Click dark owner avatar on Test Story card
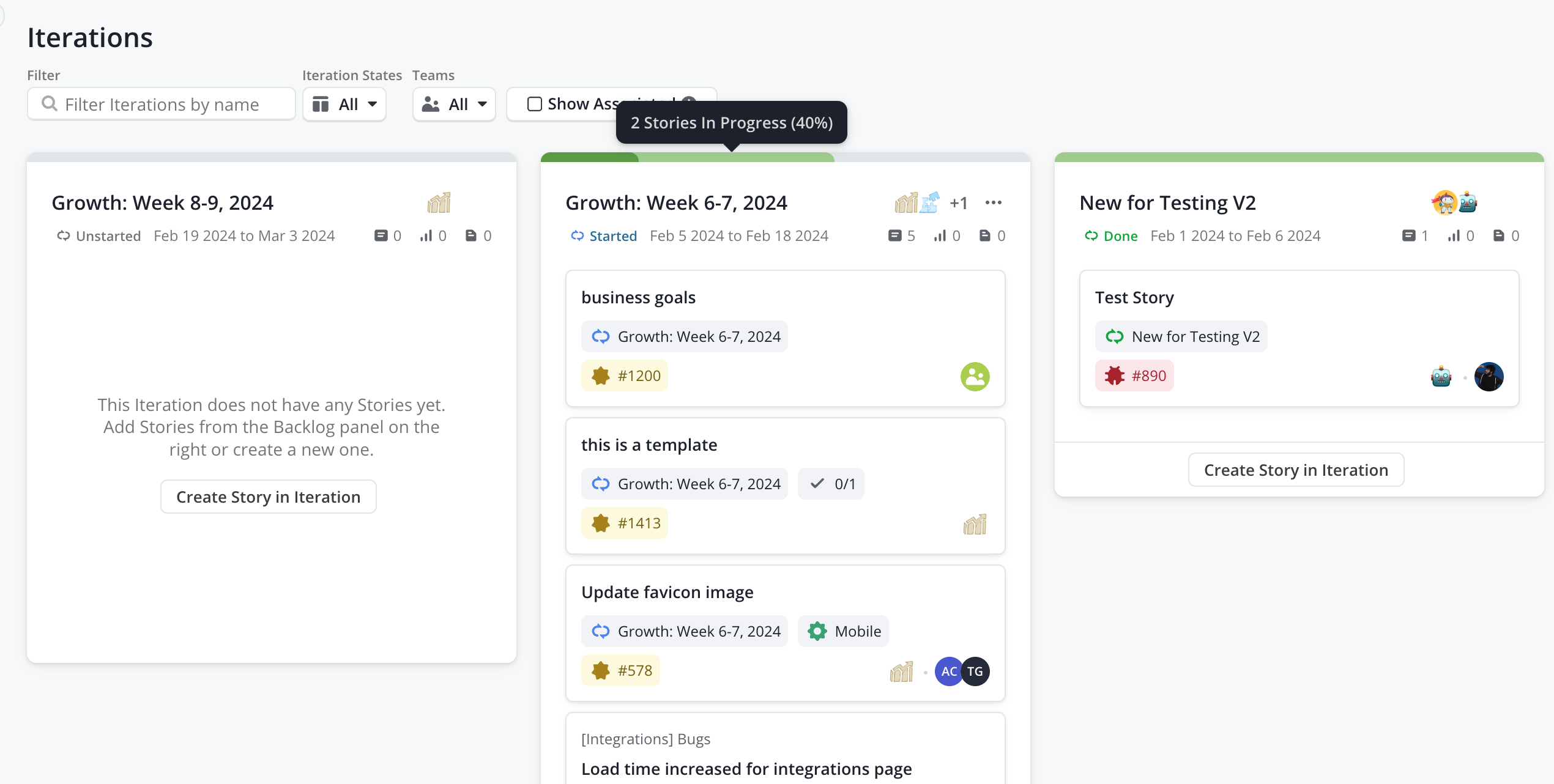 tap(1489, 376)
